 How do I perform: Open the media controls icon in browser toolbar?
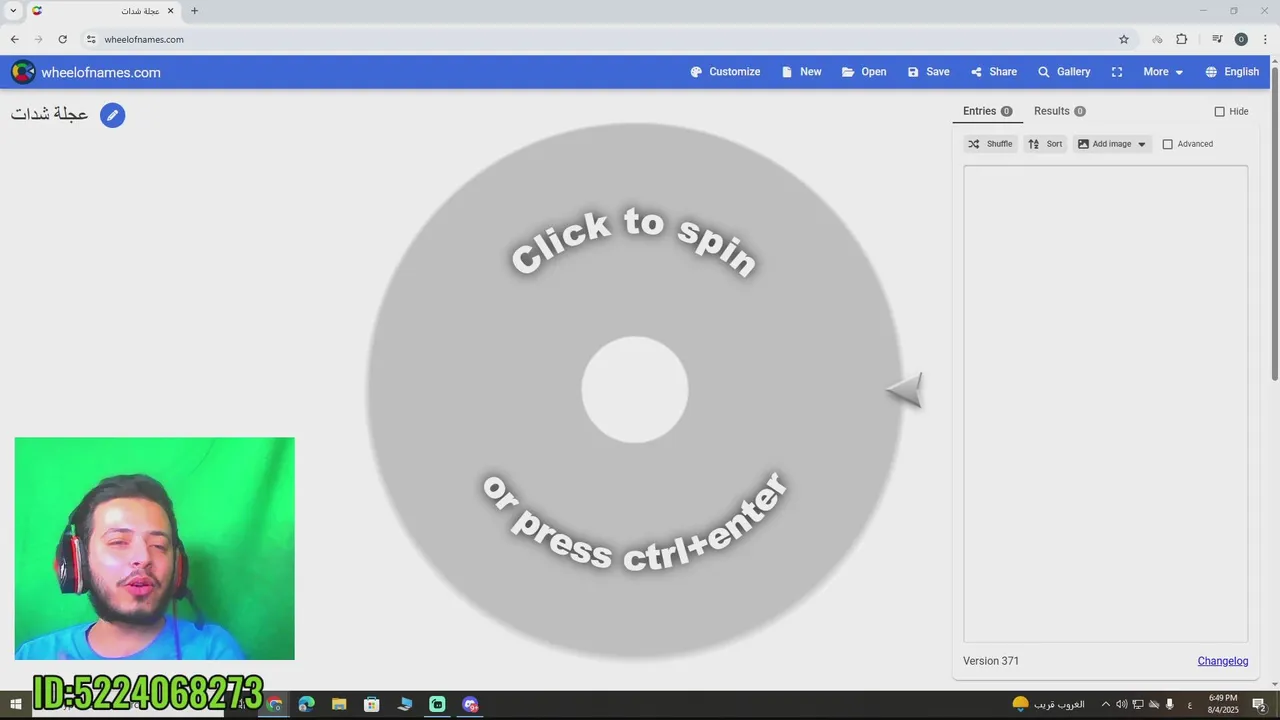click(x=1217, y=39)
